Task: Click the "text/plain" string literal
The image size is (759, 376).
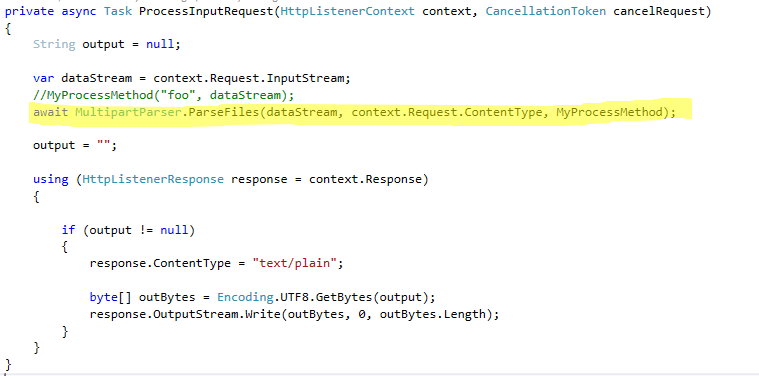Action: (x=294, y=264)
